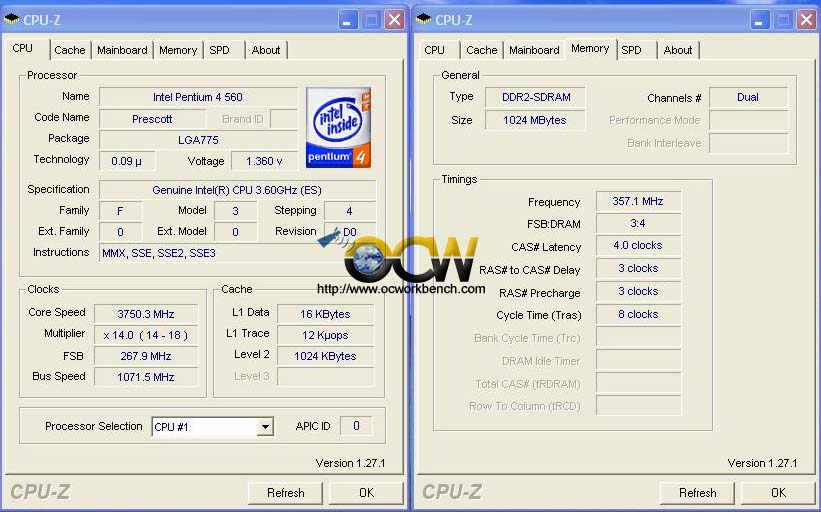Image resolution: width=821 pixels, height=512 pixels.
Task: Select Memory tab in right window
Action: [590, 48]
